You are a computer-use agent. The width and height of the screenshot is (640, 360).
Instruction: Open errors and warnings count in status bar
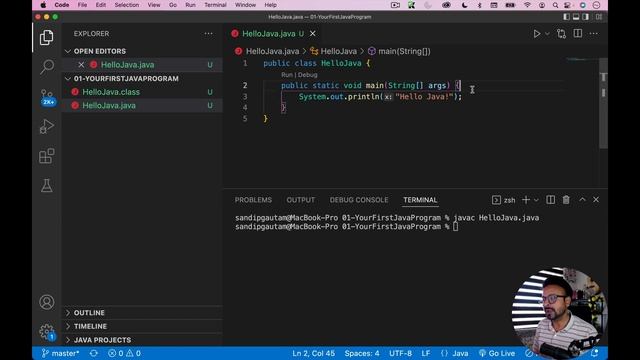point(124,353)
